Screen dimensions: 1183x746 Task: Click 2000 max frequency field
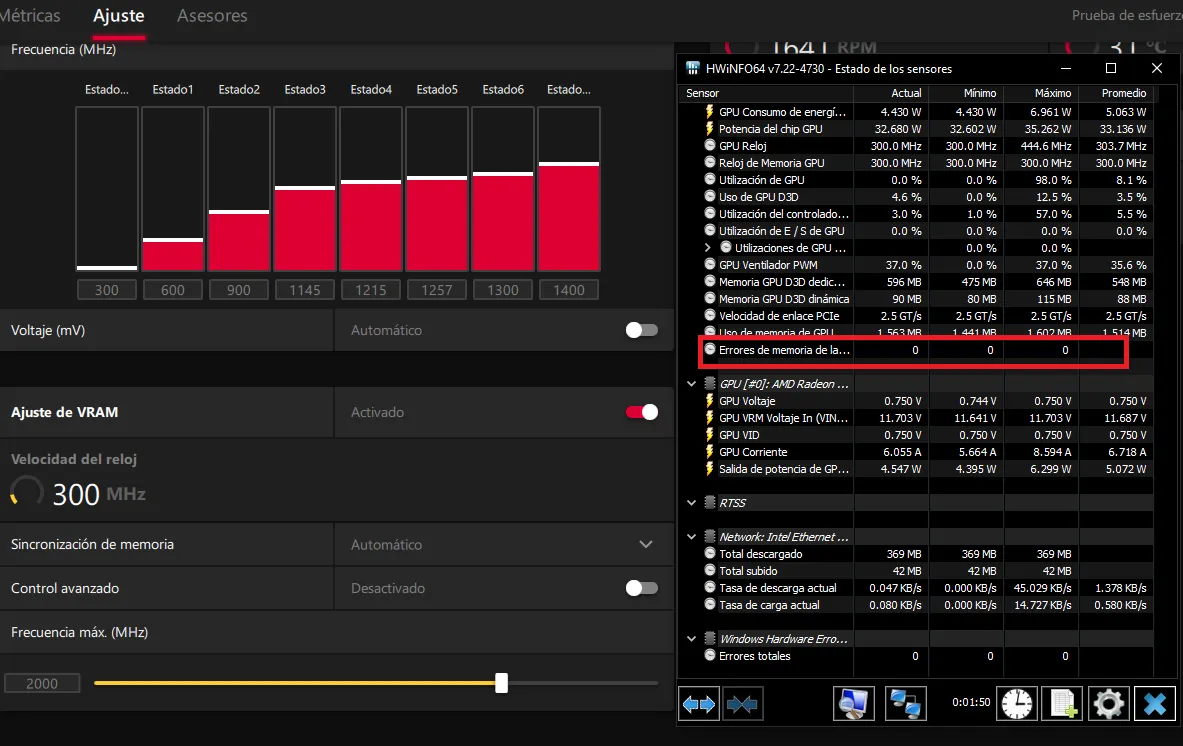(42, 683)
